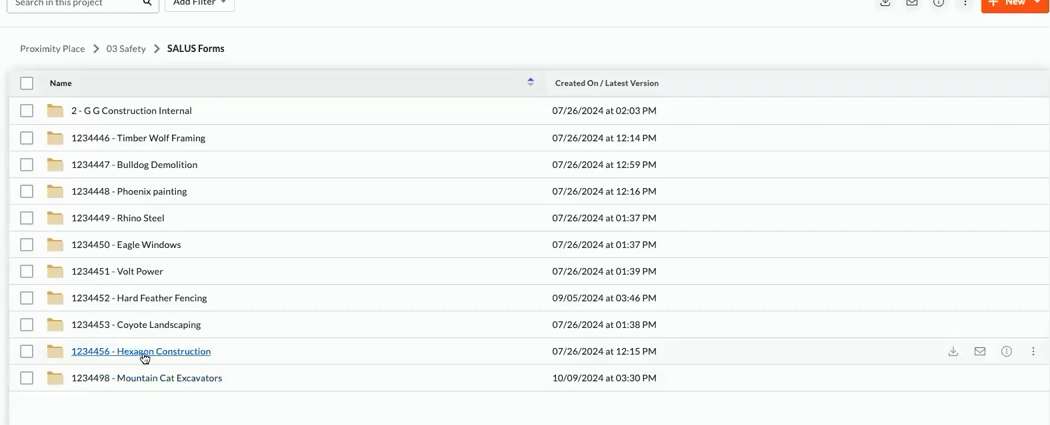Viewport: 1050px width, 425px height.
Task: Check the box for G G Construction Internal
Action: [27, 110]
